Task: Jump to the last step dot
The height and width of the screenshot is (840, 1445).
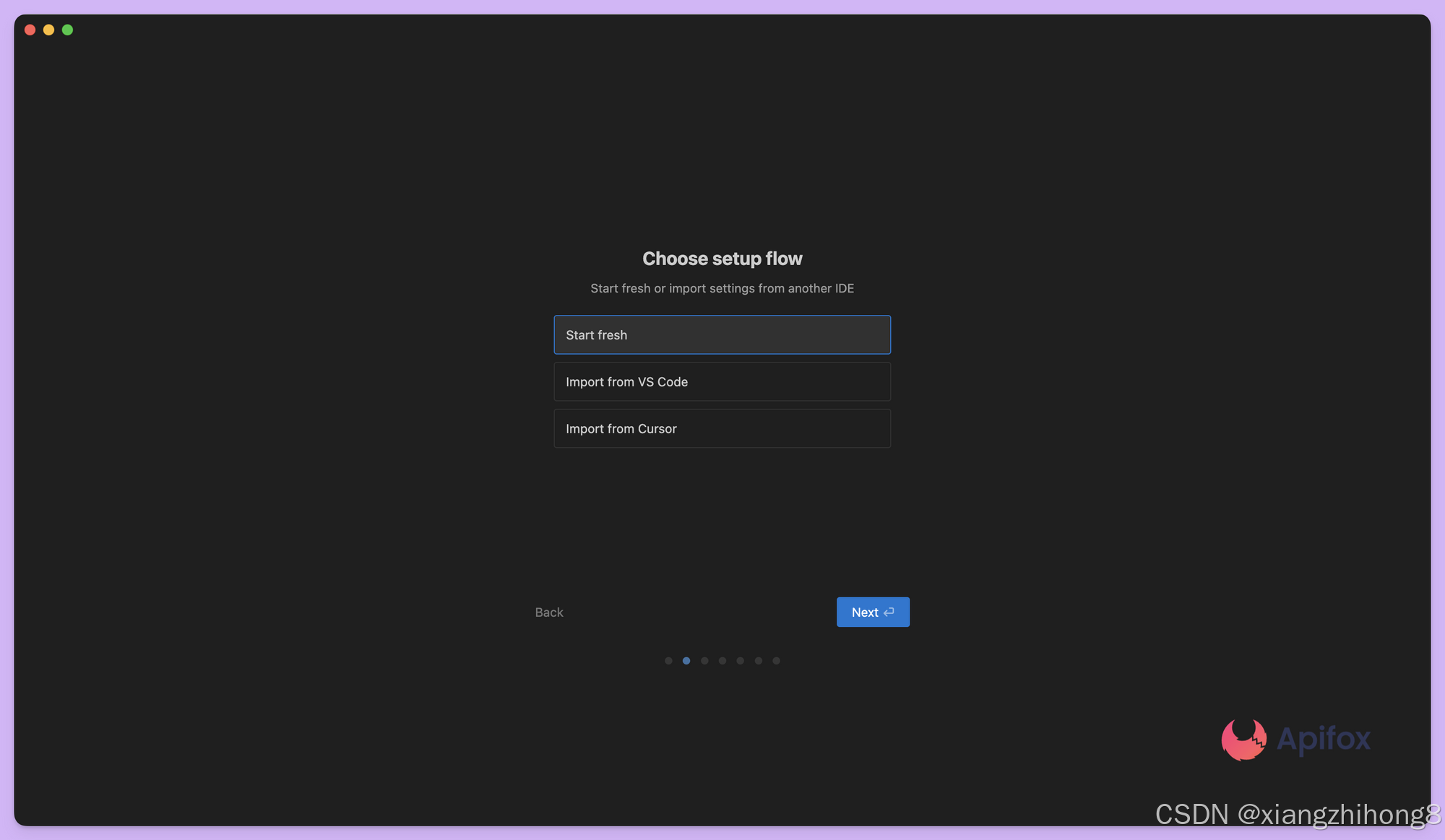Action: click(777, 660)
